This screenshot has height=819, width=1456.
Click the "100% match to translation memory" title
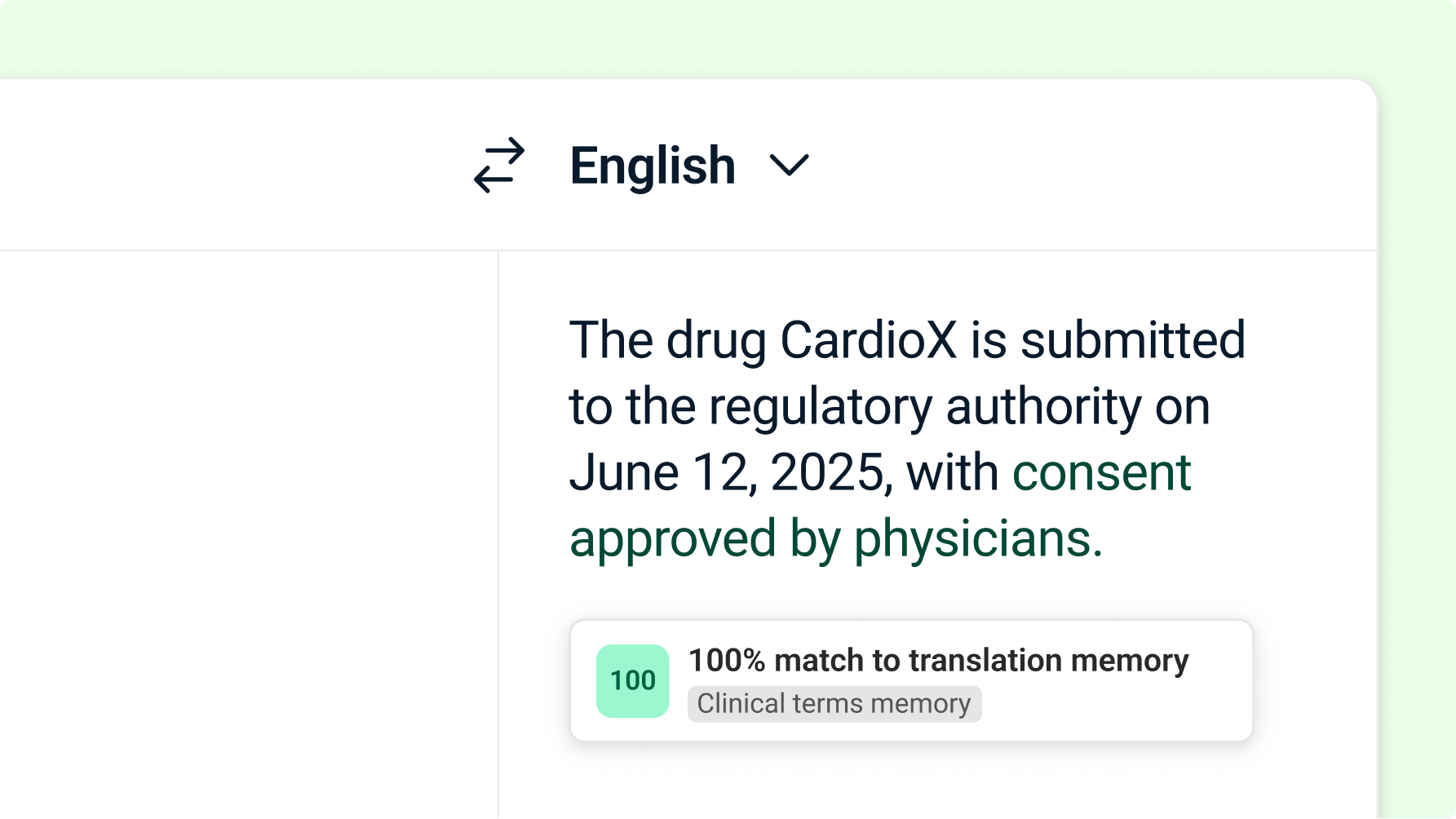pos(938,660)
